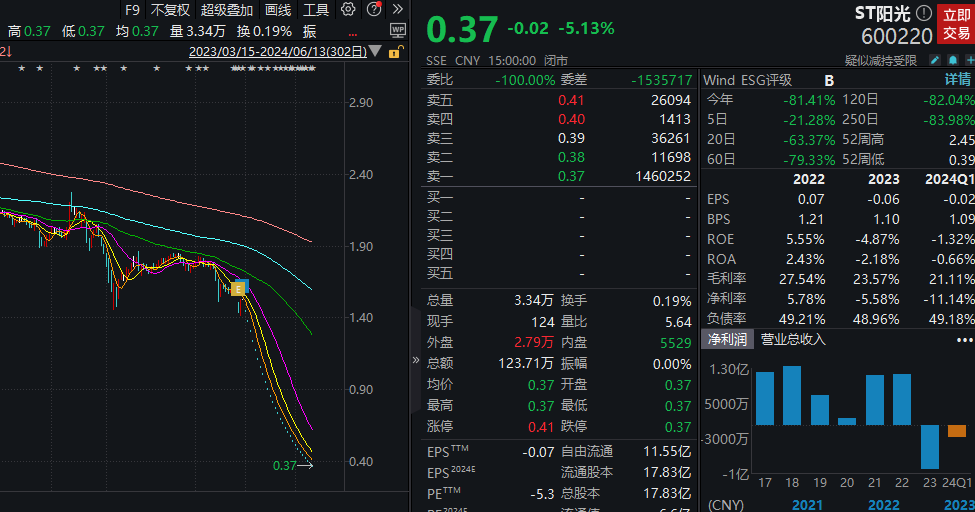Click the stock code 600220
Viewport: 975px width, 512px height.
tap(897, 36)
